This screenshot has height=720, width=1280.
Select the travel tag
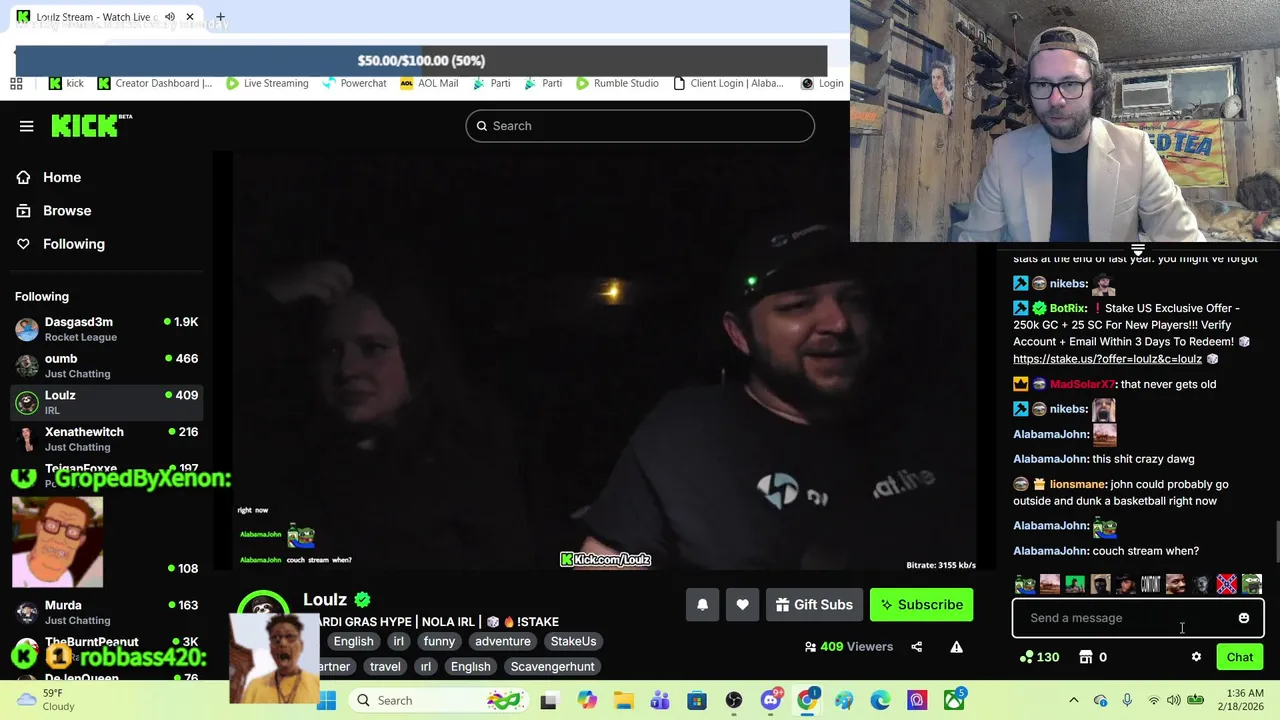[x=385, y=667]
